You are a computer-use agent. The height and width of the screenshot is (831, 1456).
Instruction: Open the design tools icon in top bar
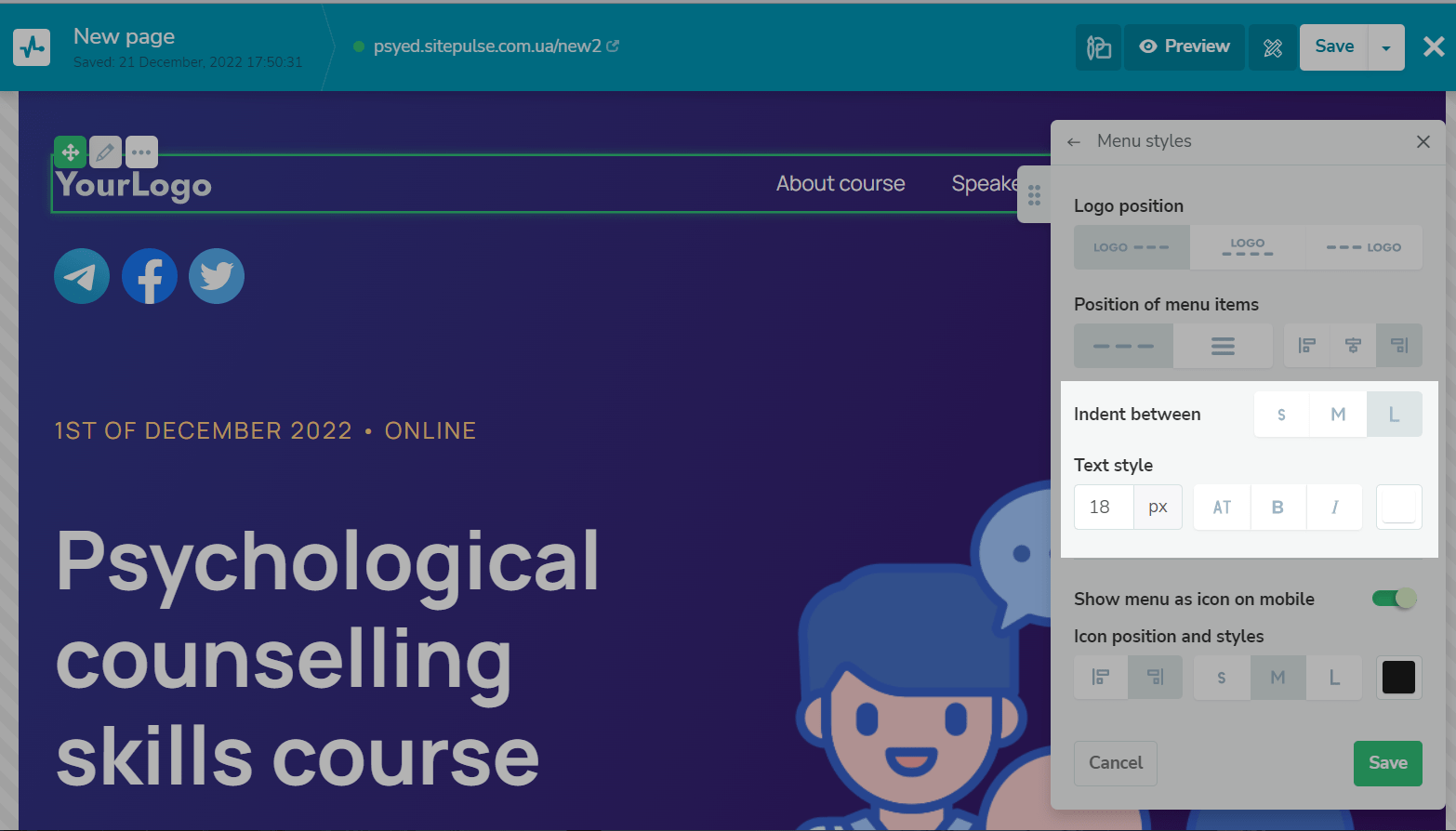tap(1273, 47)
